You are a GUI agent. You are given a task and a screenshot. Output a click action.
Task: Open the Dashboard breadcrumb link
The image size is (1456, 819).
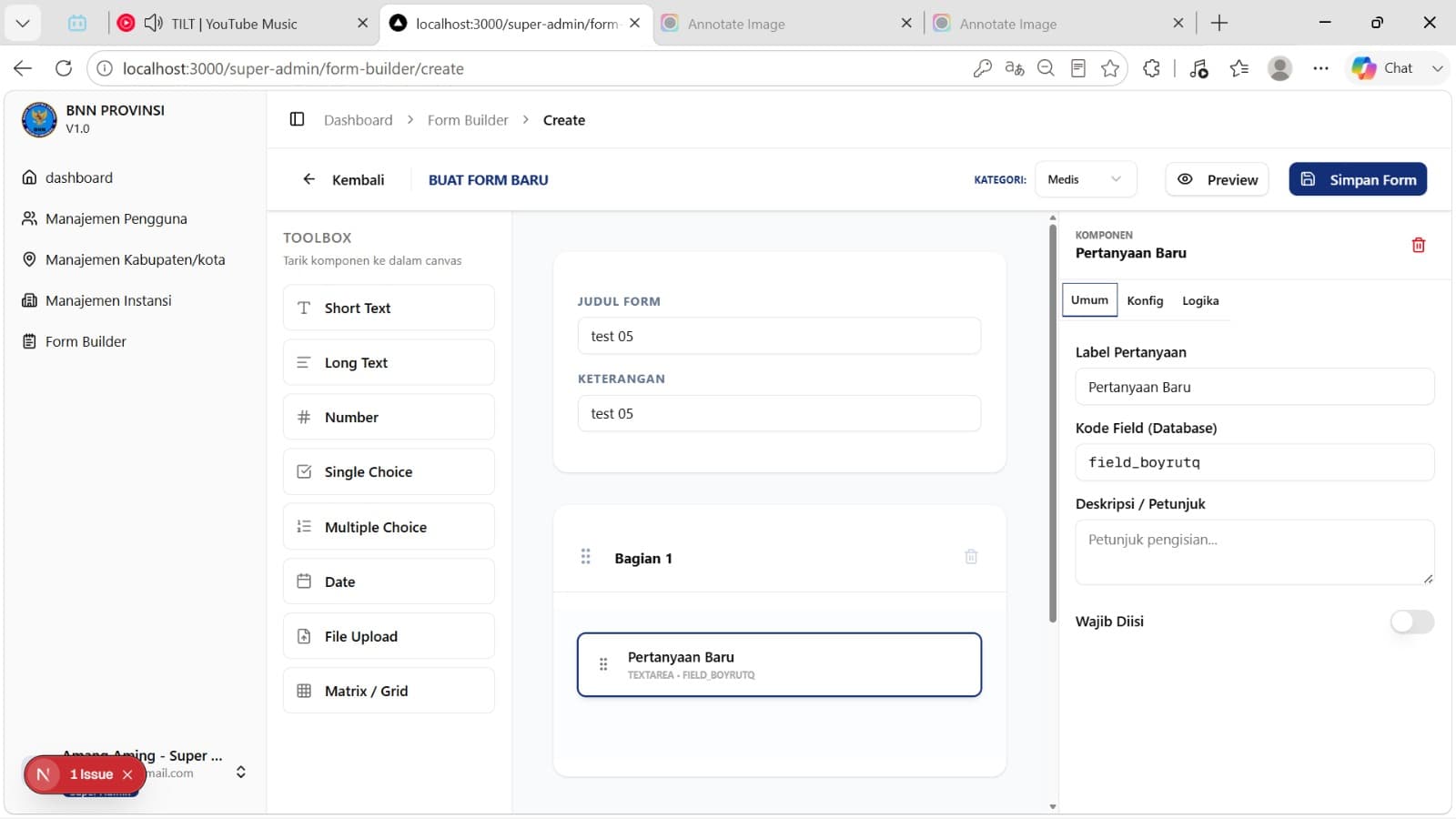click(359, 120)
